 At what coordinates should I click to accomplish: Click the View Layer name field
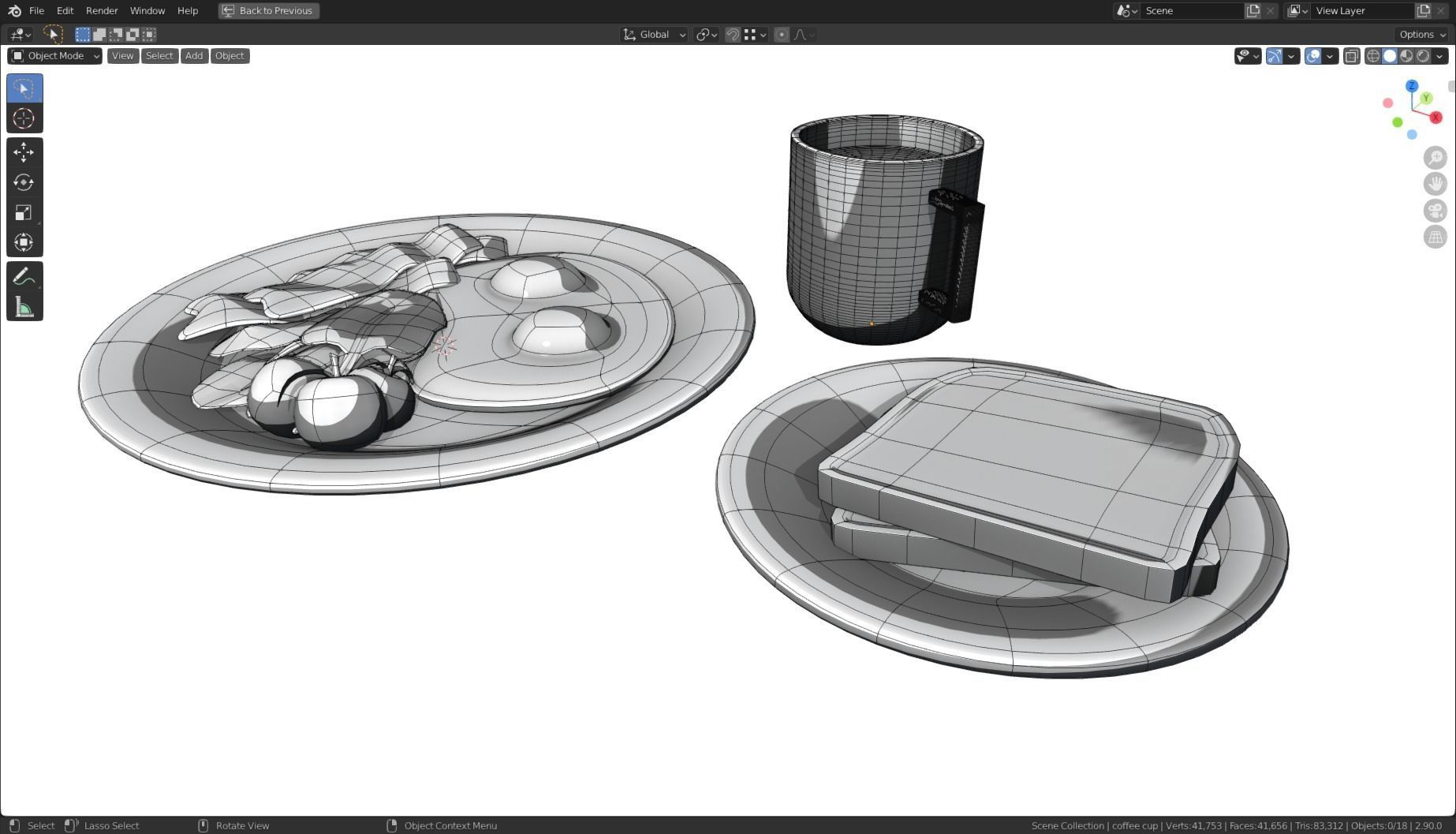1361,11
